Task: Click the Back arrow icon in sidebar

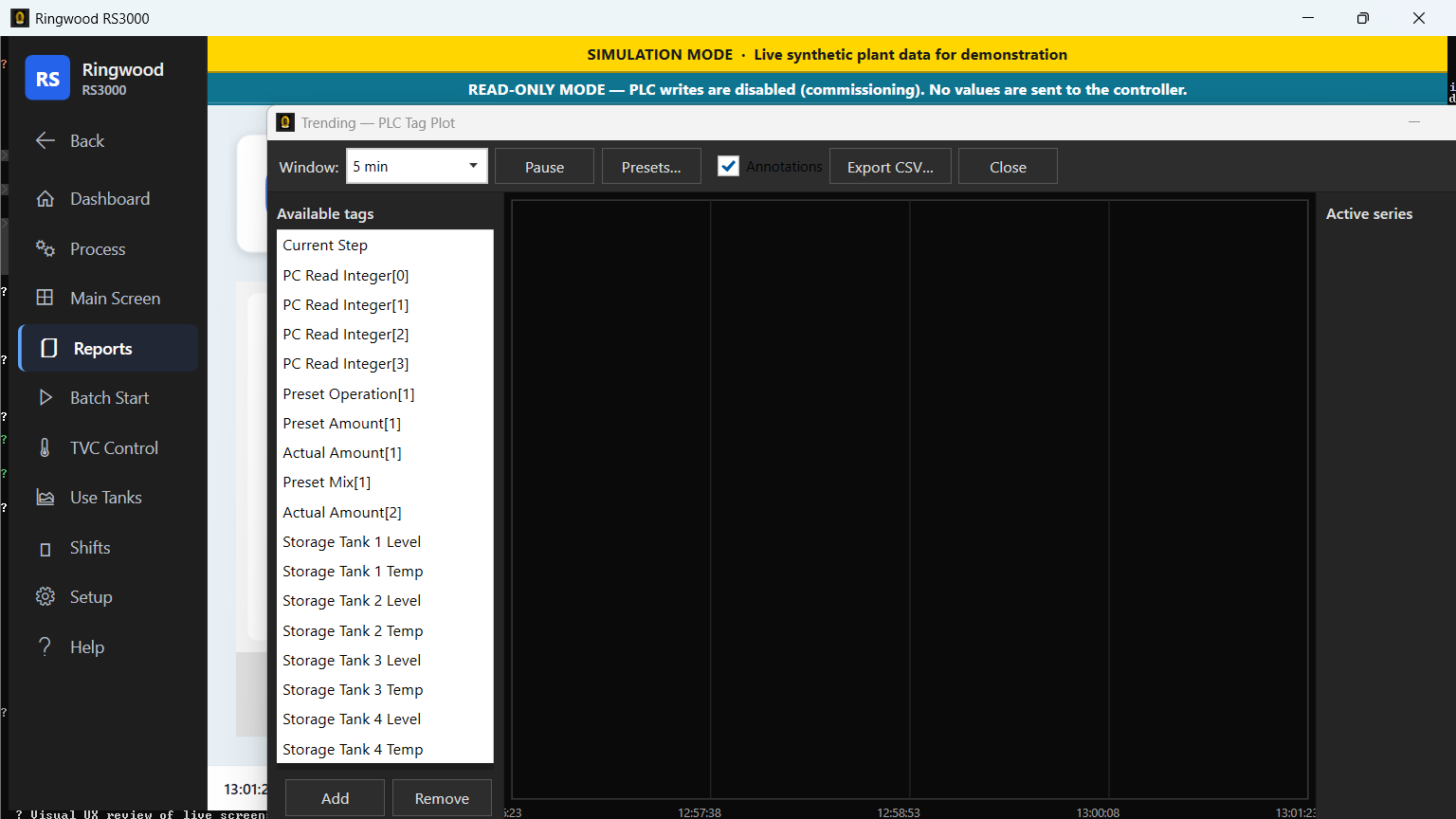Action: [x=45, y=140]
